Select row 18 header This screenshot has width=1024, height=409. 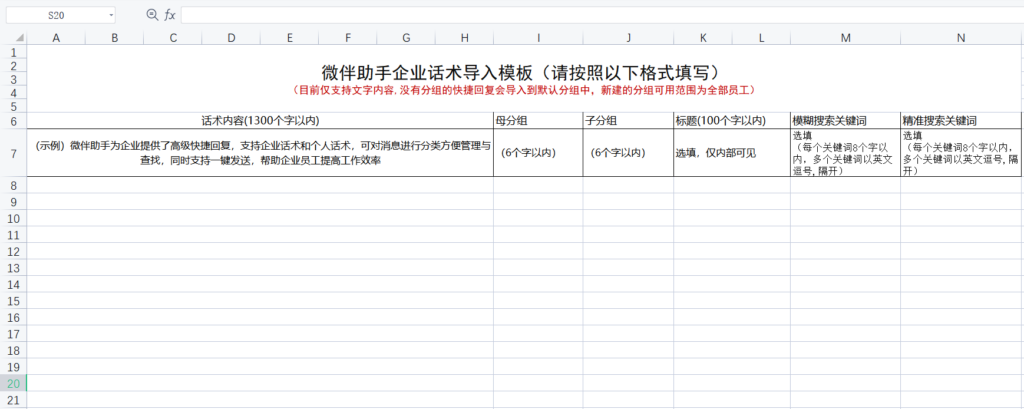tap(14, 351)
